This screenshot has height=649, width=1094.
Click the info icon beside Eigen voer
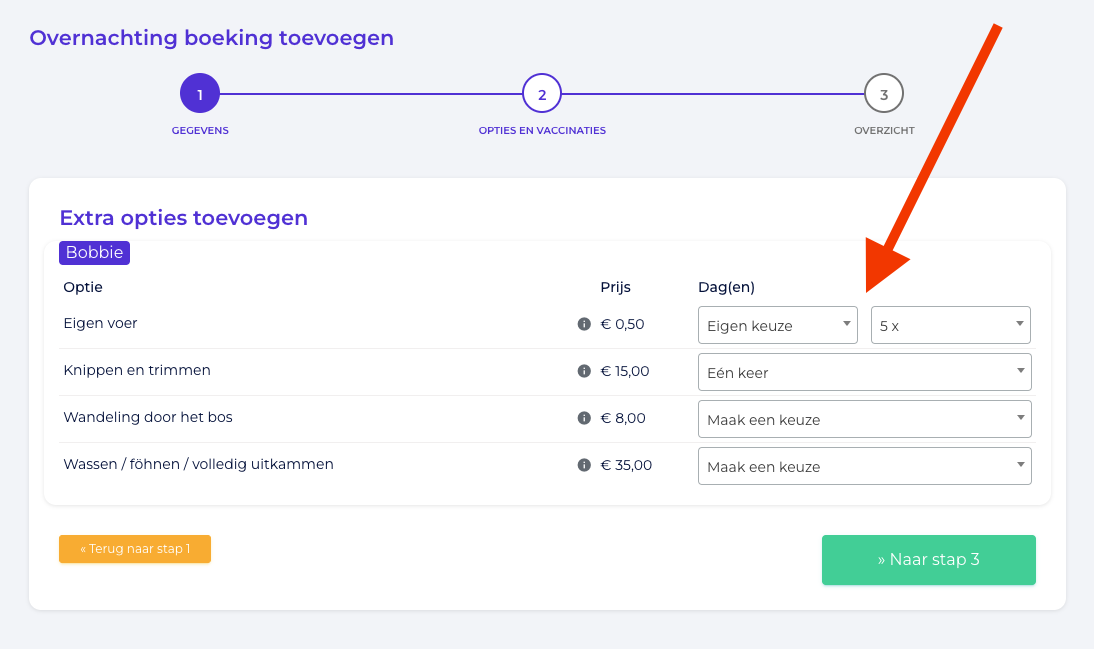[584, 324]
